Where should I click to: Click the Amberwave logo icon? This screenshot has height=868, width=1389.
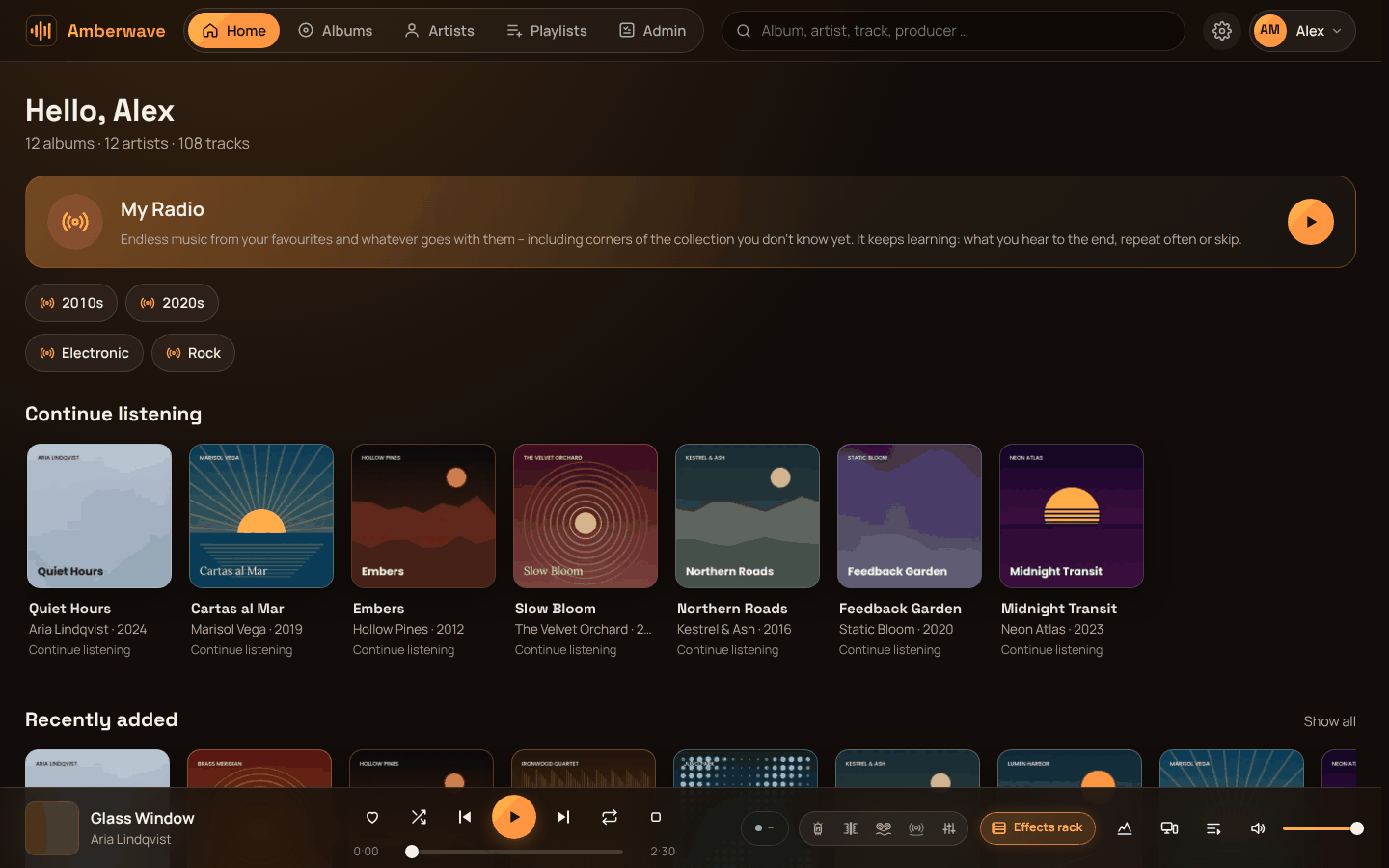(x=41, y=31)
